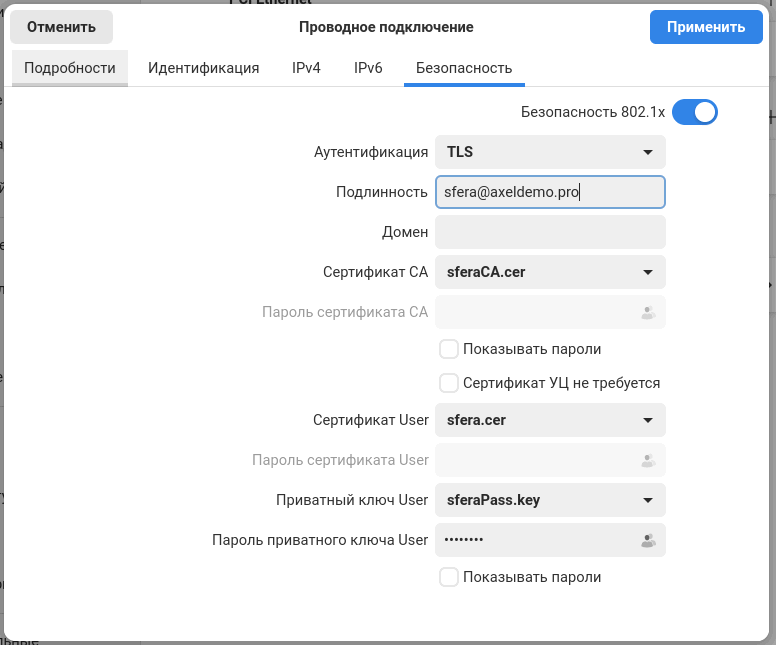Select the IPv6 tab

coord(368,68)
